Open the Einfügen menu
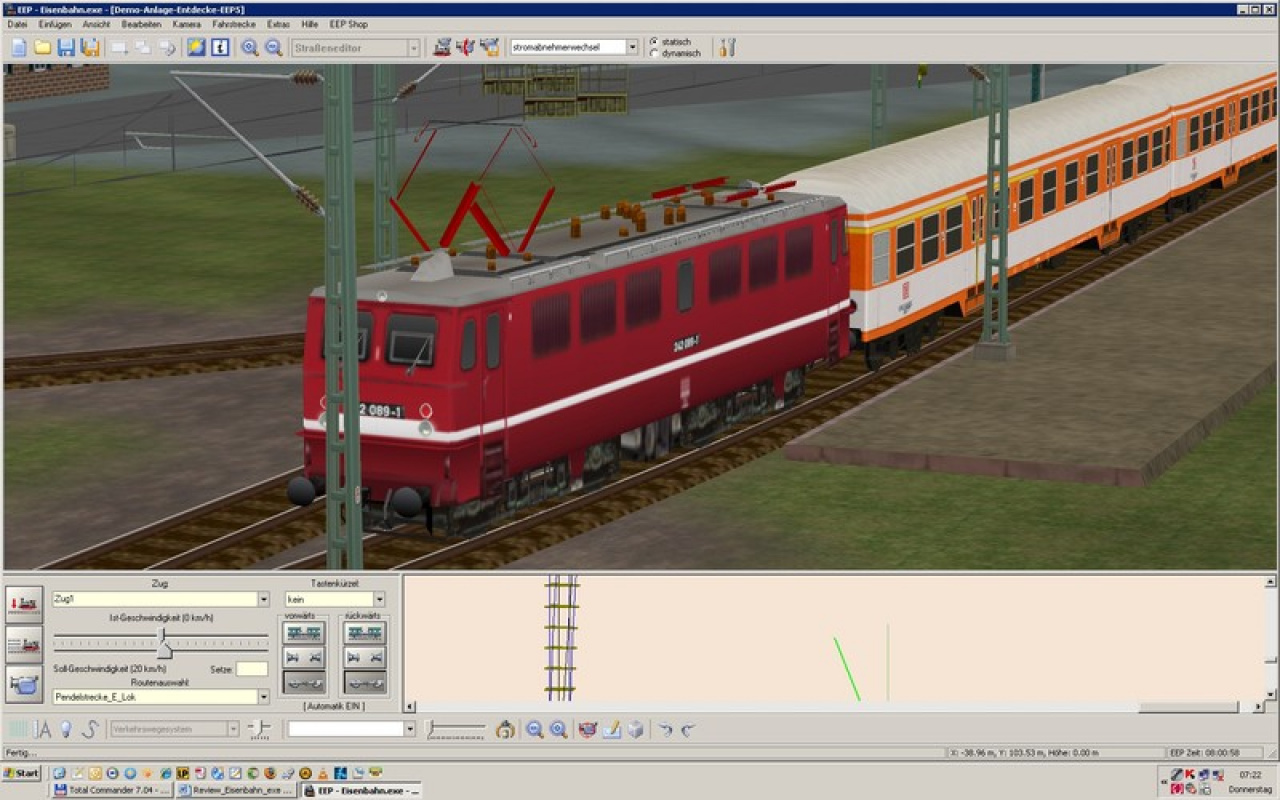The width and height of the screenshot is (1280, 800). [x=54, y=24]
